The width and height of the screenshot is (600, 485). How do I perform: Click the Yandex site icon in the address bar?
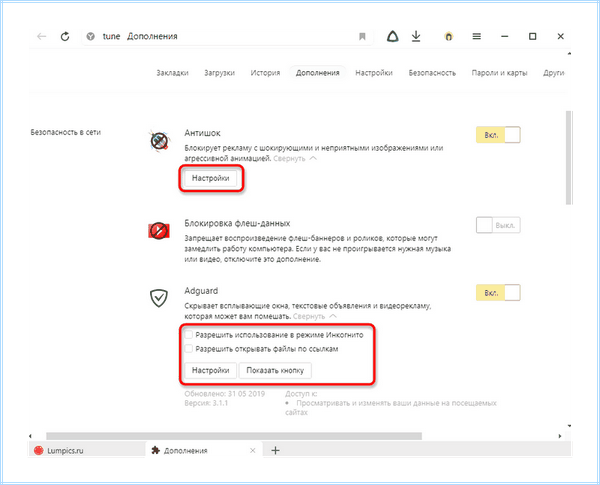pyautogui.click(x=91, y=36)
